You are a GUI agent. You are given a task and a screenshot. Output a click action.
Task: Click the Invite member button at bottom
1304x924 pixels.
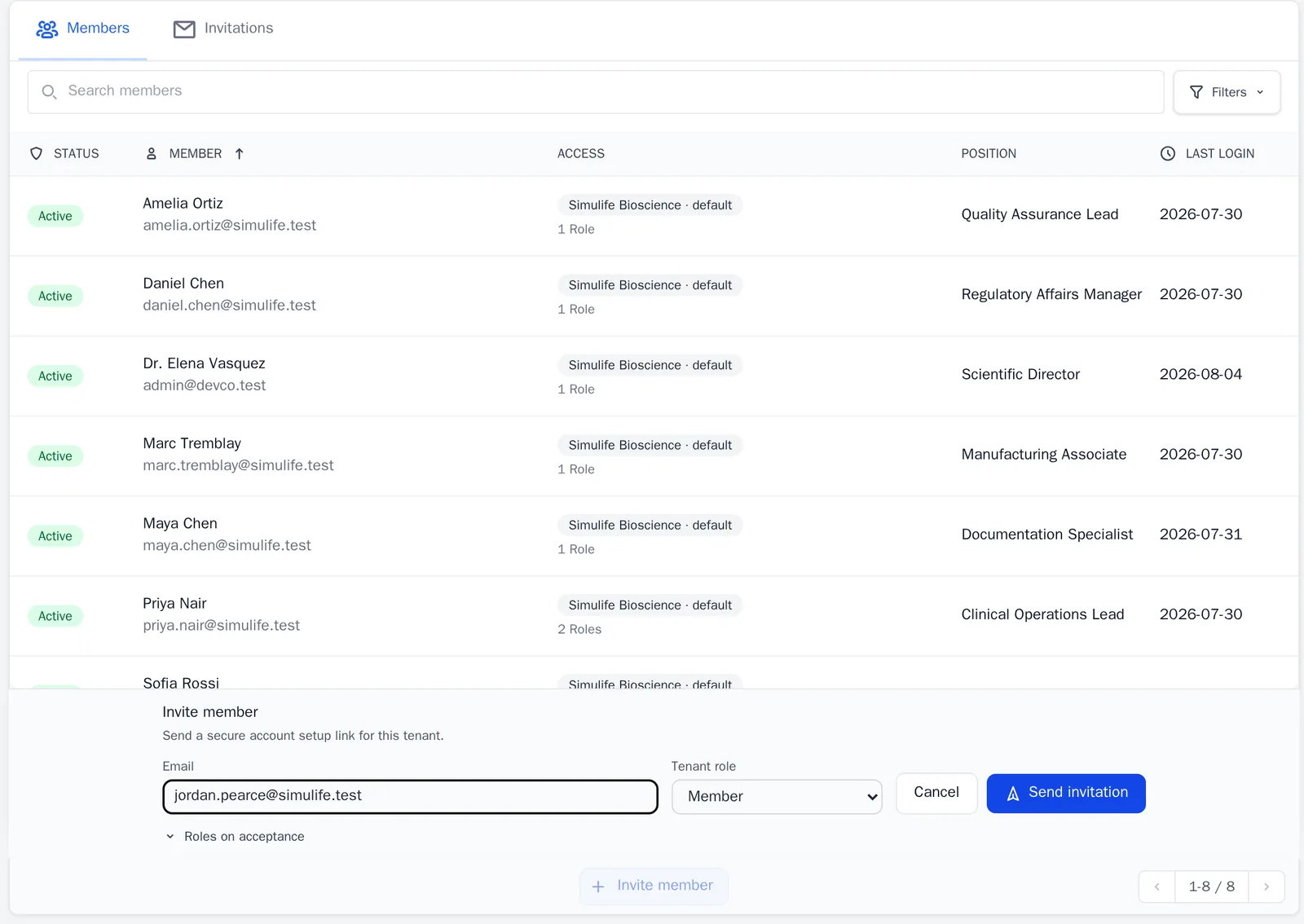[654, 887]
